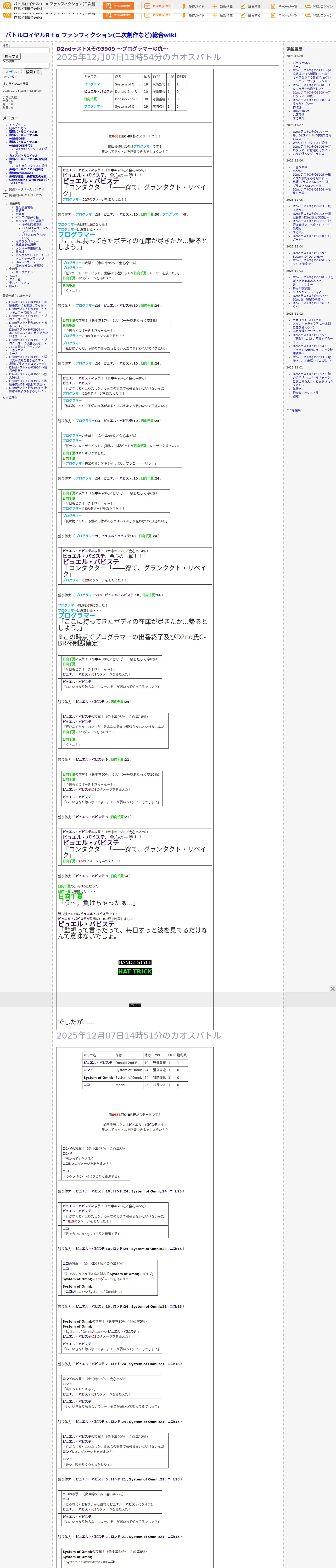
Task: Click もっと見る below recent pages
Action: [10, 397]
